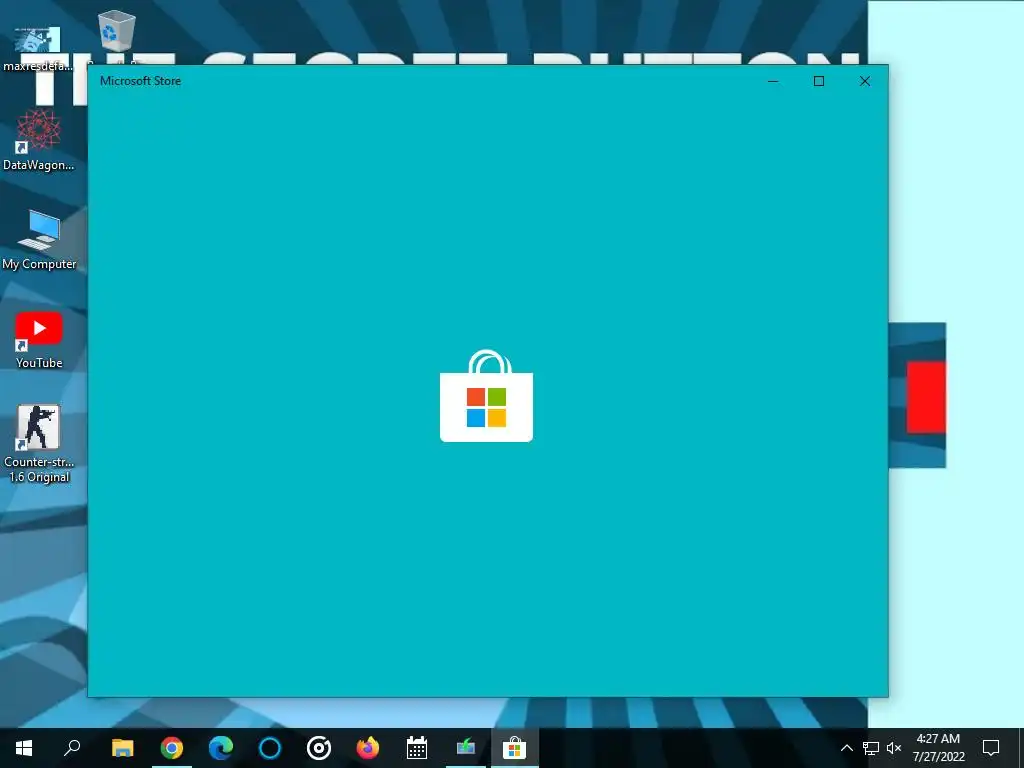
Task: Open the Windows Start menu
Action: tap(24, 748)
